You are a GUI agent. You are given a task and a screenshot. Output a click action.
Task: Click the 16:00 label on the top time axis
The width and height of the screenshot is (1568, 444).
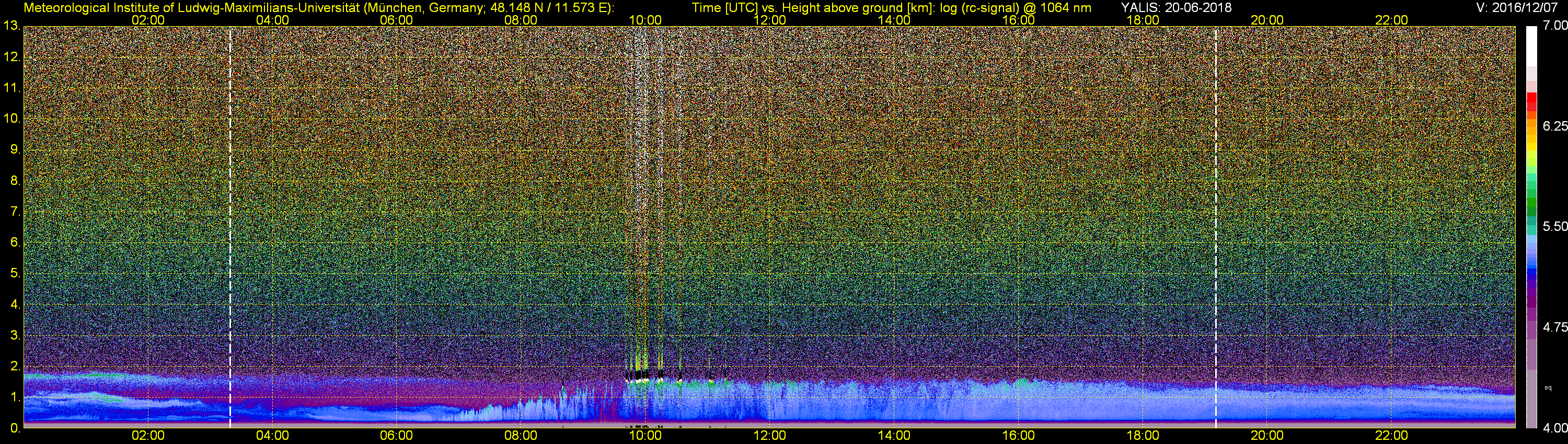coord(1018,20)
